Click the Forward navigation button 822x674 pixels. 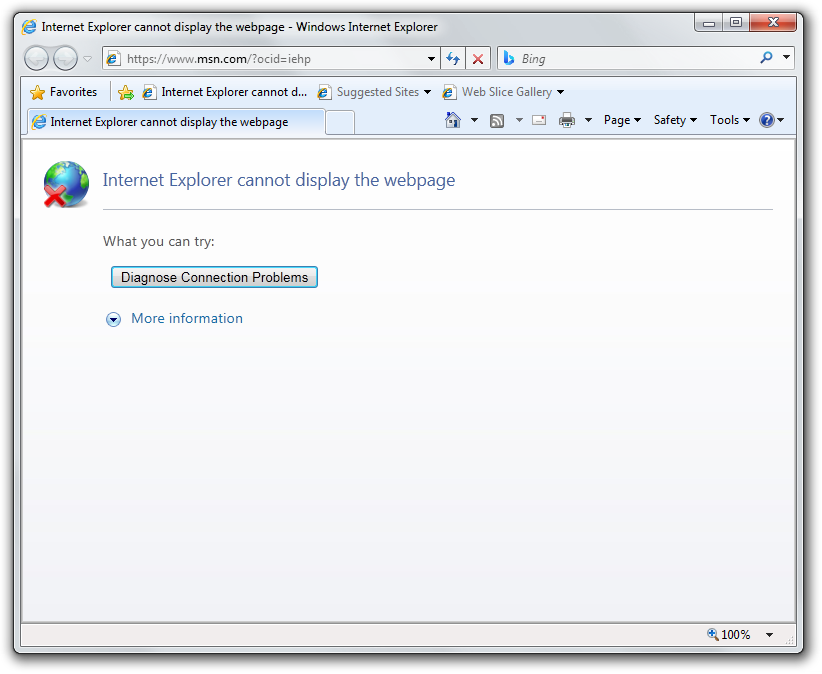66,58
